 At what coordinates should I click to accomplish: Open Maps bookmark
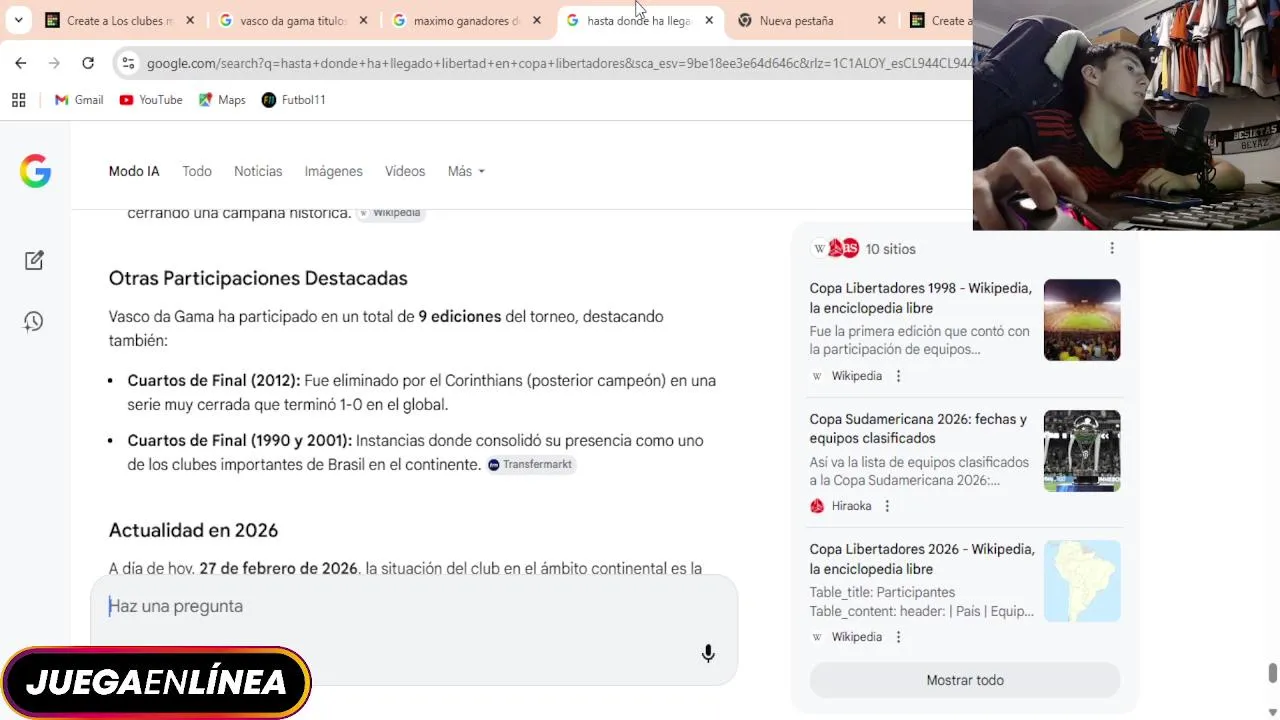click(222, 100)
